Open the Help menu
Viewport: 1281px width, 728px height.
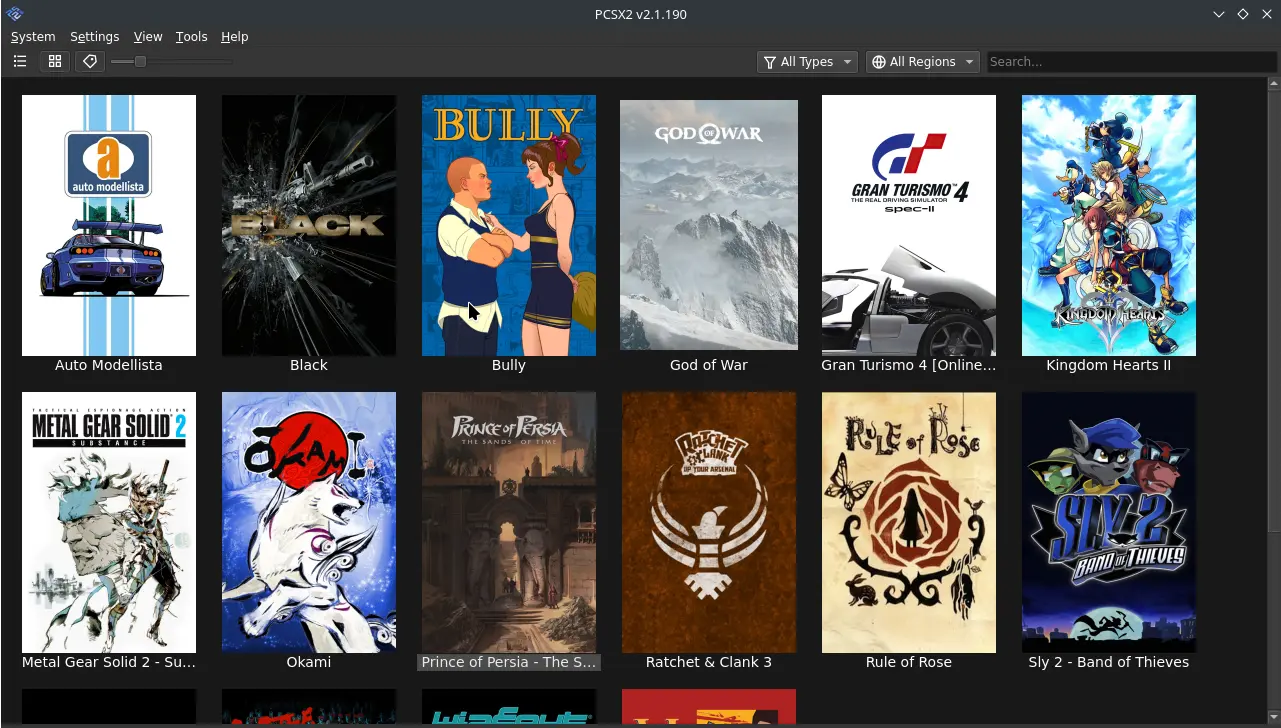(x=234, y=36)
